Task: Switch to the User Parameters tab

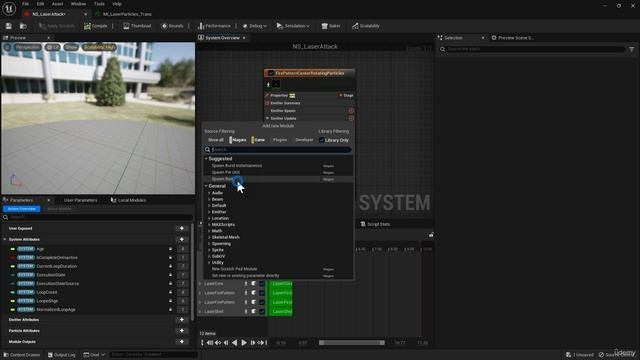Action: pyautogui.click(x=80, y=200)
